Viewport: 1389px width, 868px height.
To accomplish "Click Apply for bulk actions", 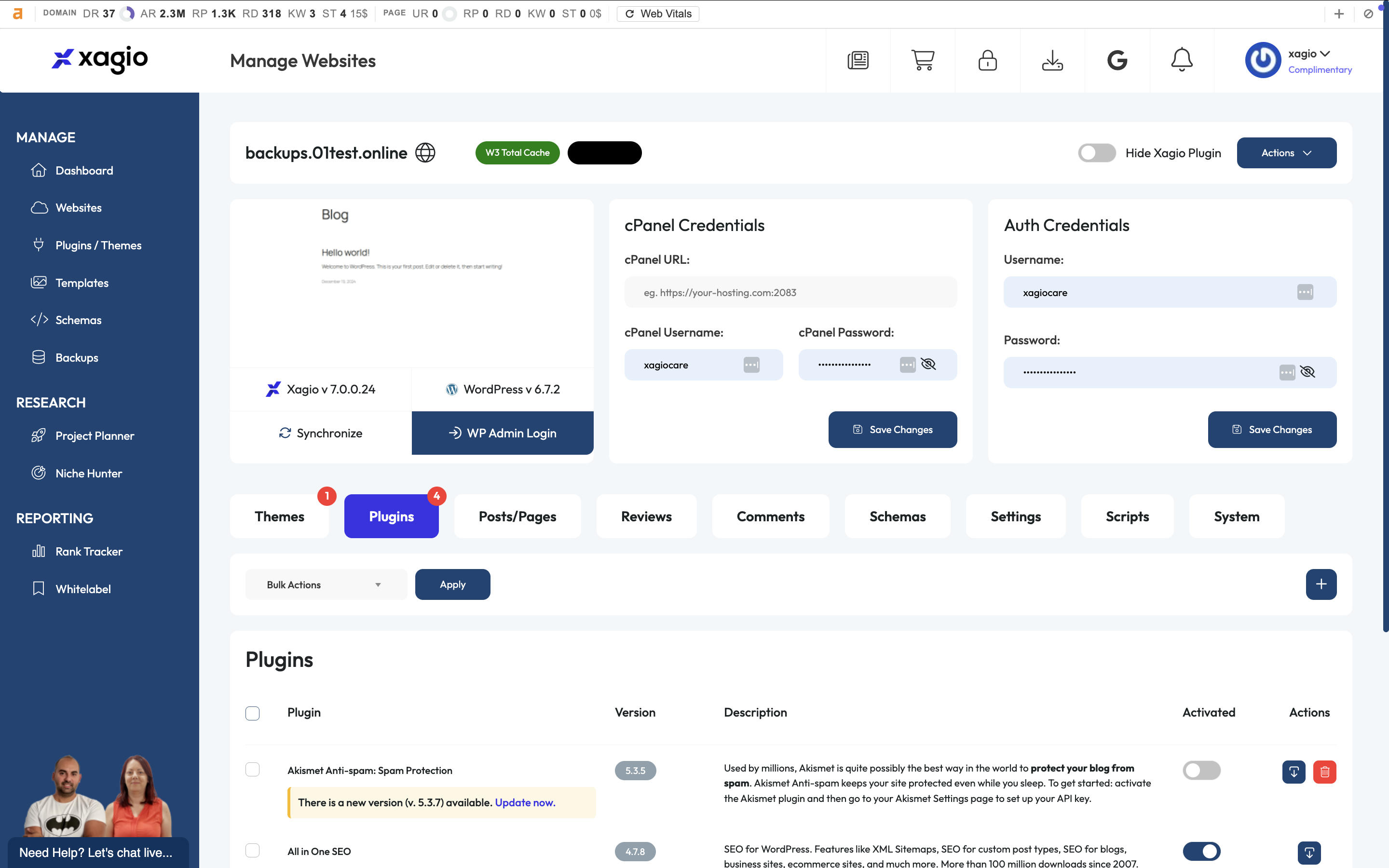I will [x=452, y=584].
